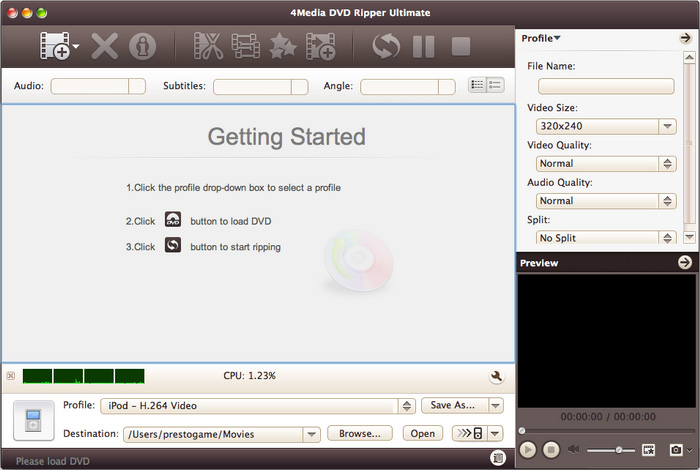Screen dimensions: 700x470
Task: Click the Open destination button
Action: pyautogui.click(x=422, y=434)
